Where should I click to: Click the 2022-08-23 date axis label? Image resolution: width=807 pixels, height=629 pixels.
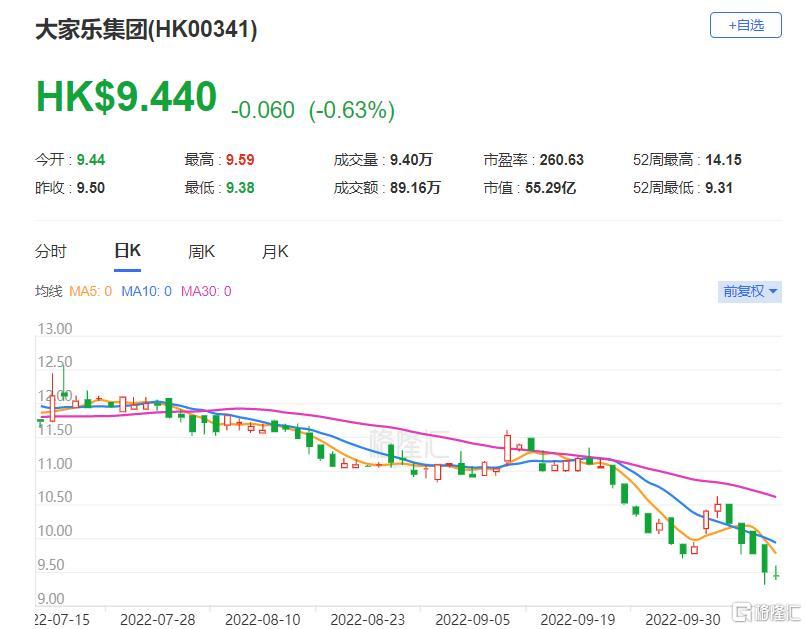(x=367, y=619)
